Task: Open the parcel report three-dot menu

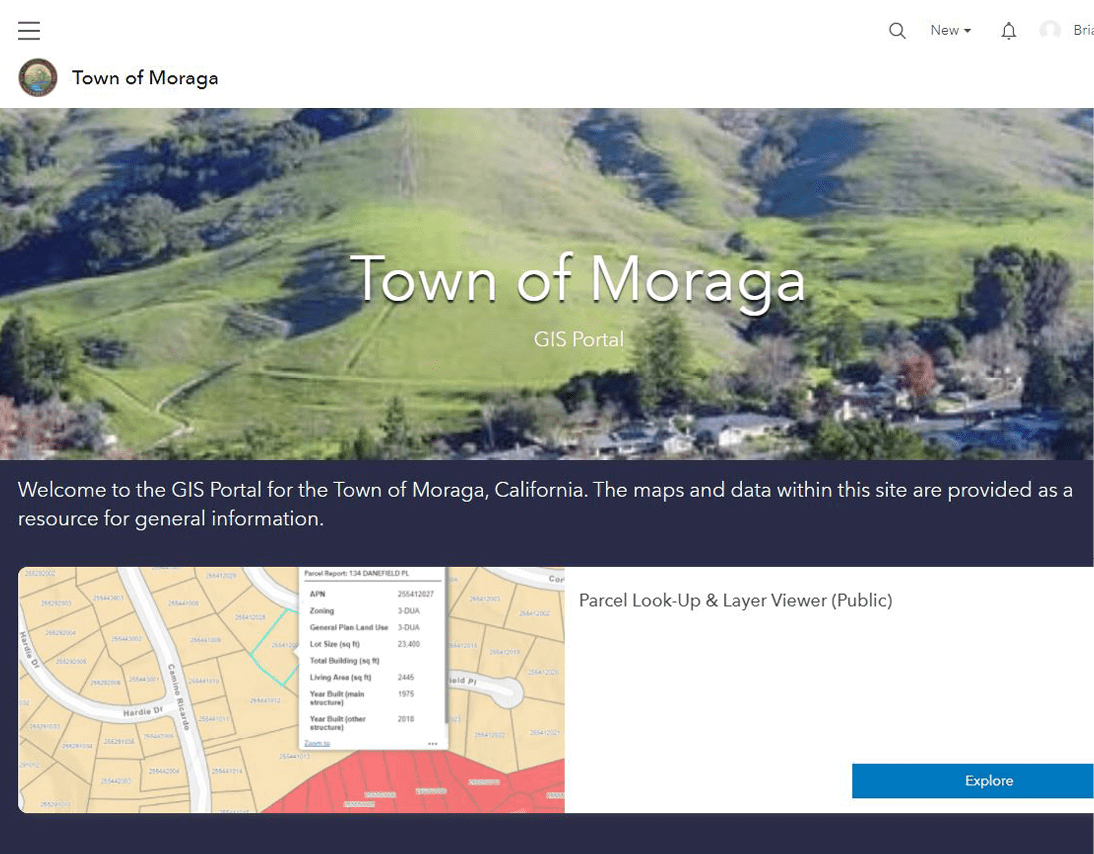Action: tap(433, 743)
